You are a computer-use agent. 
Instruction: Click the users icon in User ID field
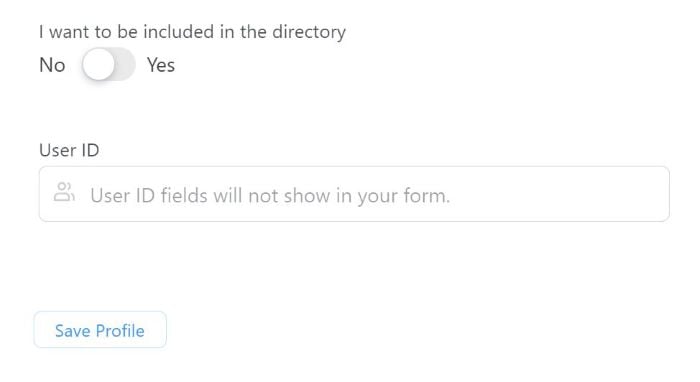click(64, 192)
